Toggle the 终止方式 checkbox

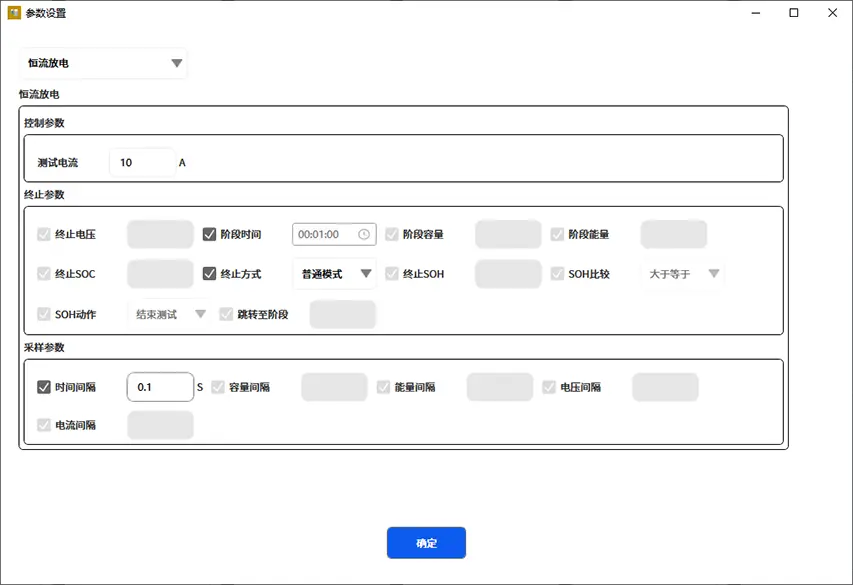tap(210, 274)
